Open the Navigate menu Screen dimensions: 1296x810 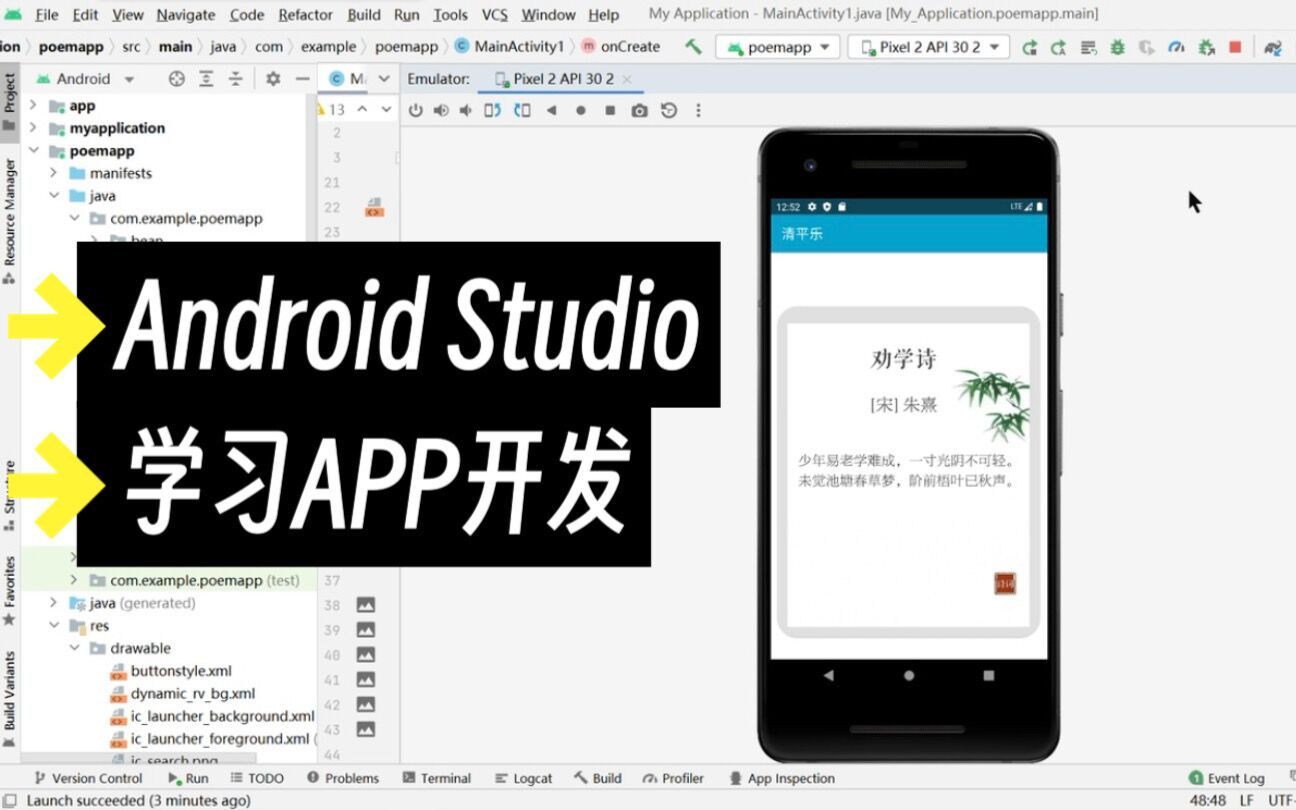point(186,15)
